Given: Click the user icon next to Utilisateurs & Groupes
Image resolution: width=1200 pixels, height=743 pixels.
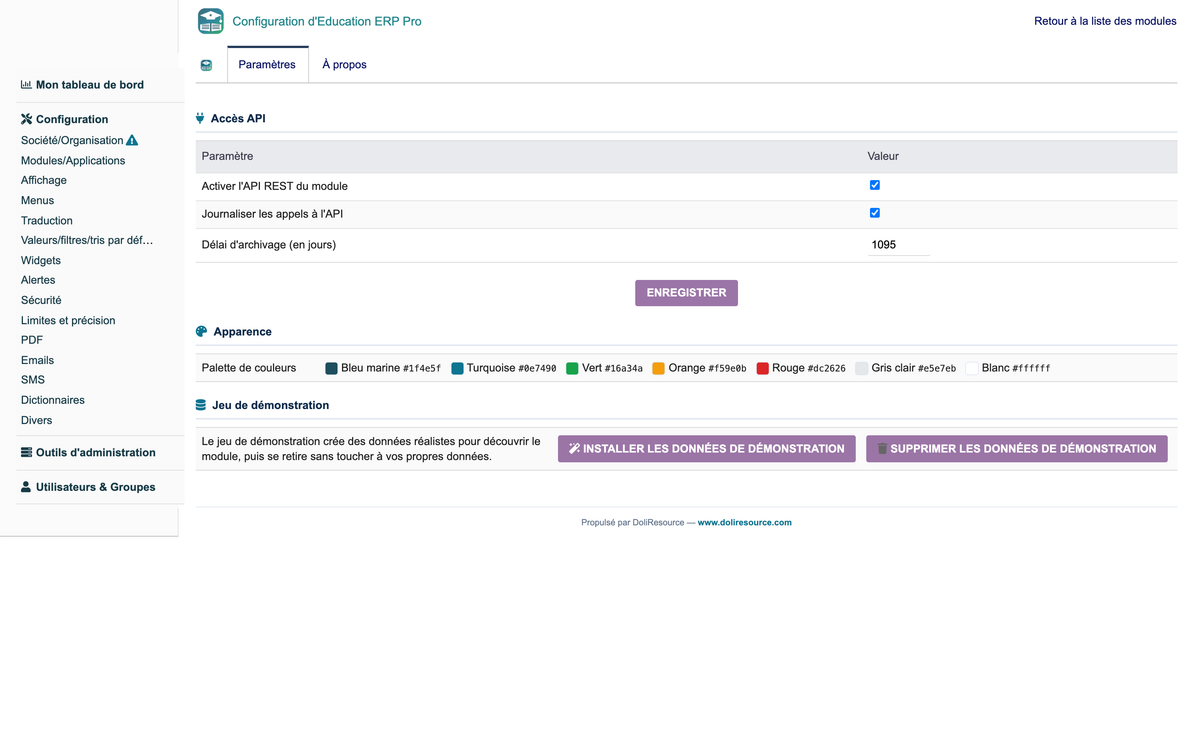Looking at the screenshot, I should click(26, 487).
